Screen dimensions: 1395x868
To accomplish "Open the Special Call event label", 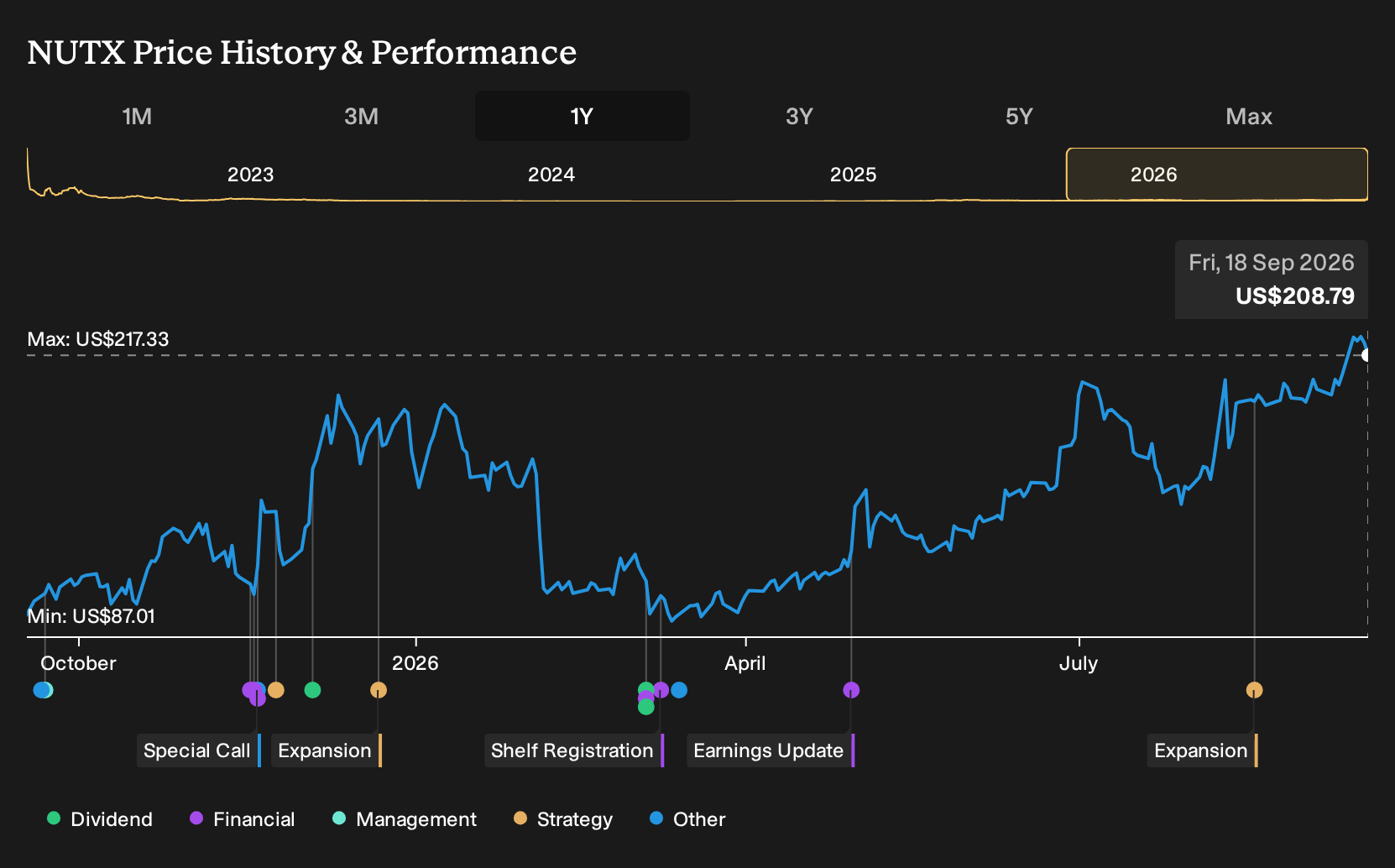I will [199, 750].
